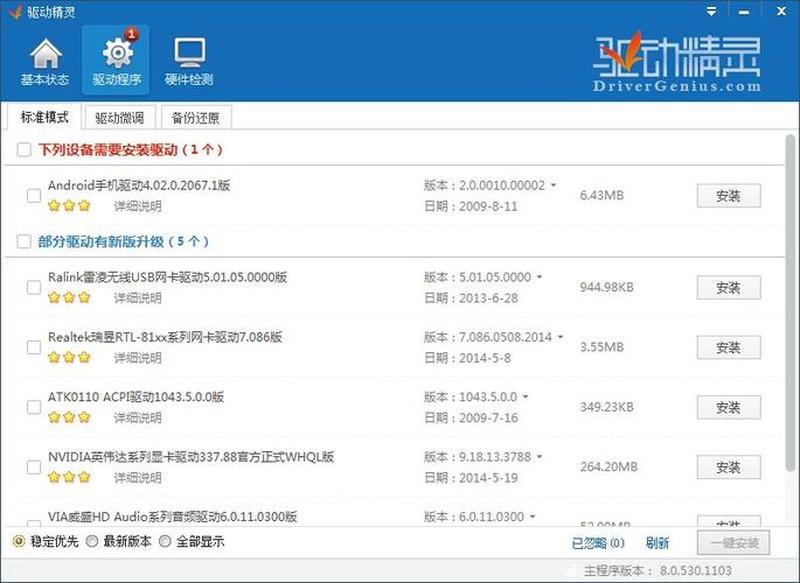Click the 驱动精灵 app logo in title bar
This screenshot has height=583, width=800.
15,11
